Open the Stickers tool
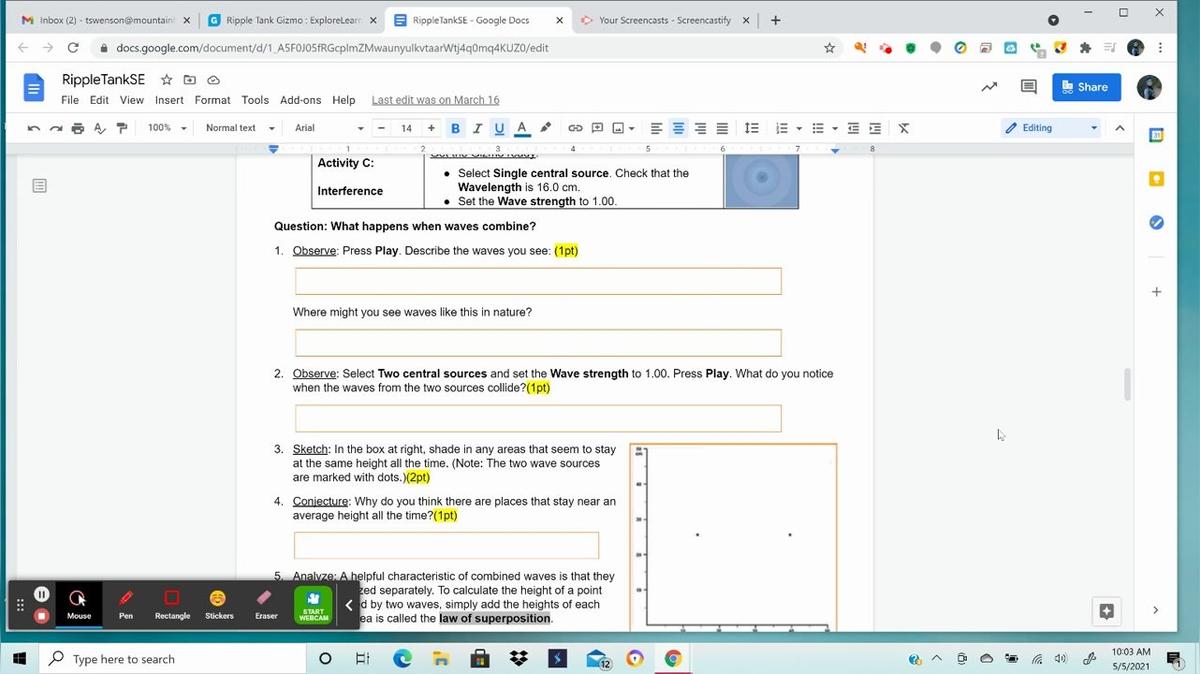1200x674 pixels. pos(218,604)
